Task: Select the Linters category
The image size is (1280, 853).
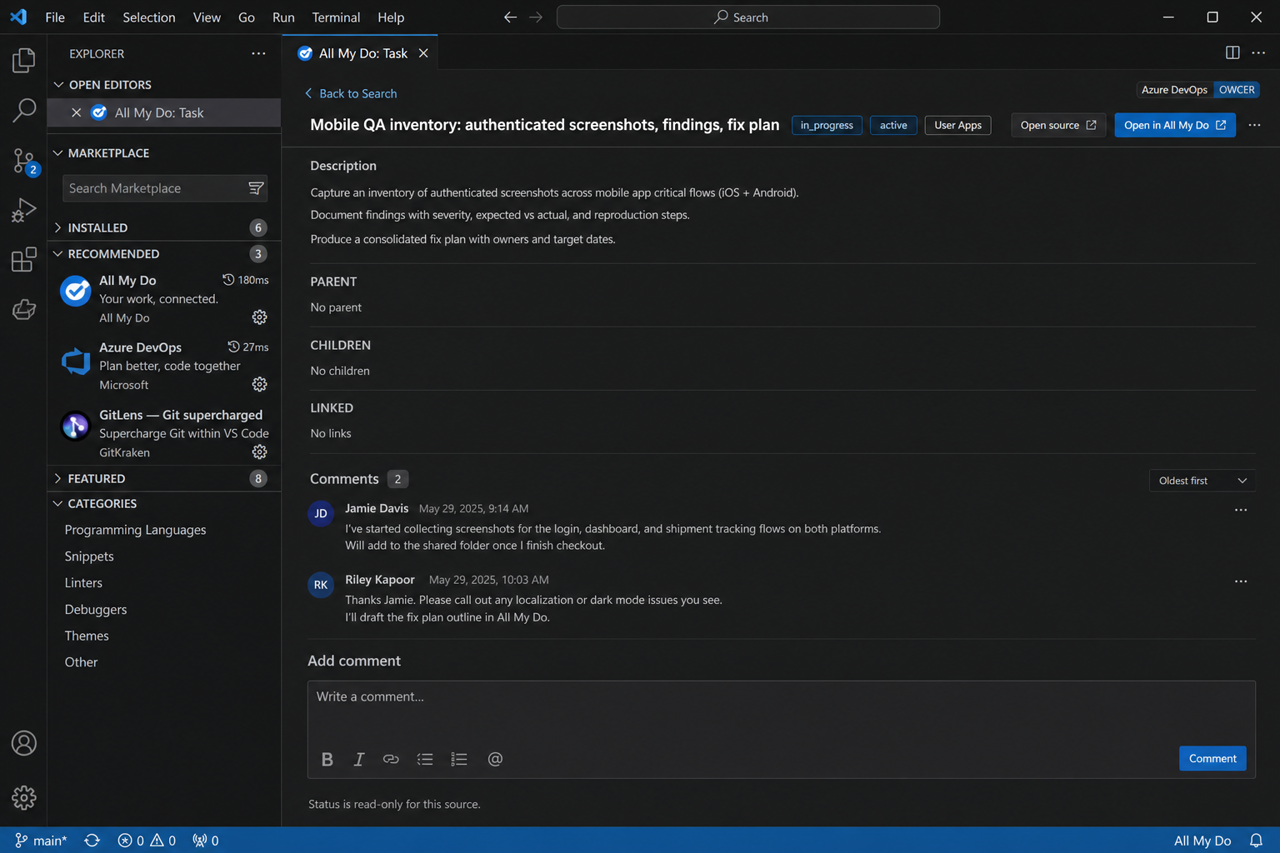Action: (x=83, y=583)
